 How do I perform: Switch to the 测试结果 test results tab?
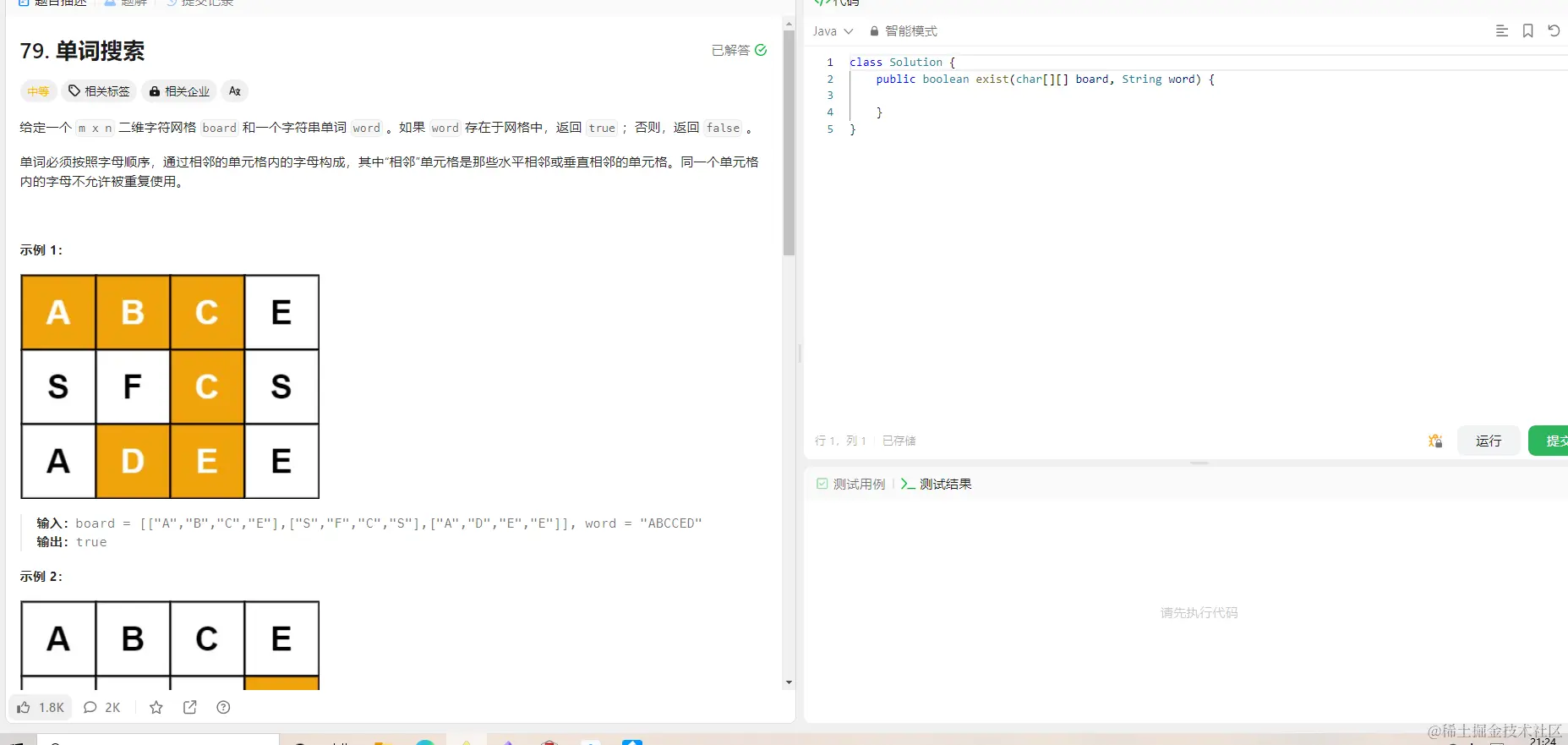pyautogui.click(x=937, y=484)
